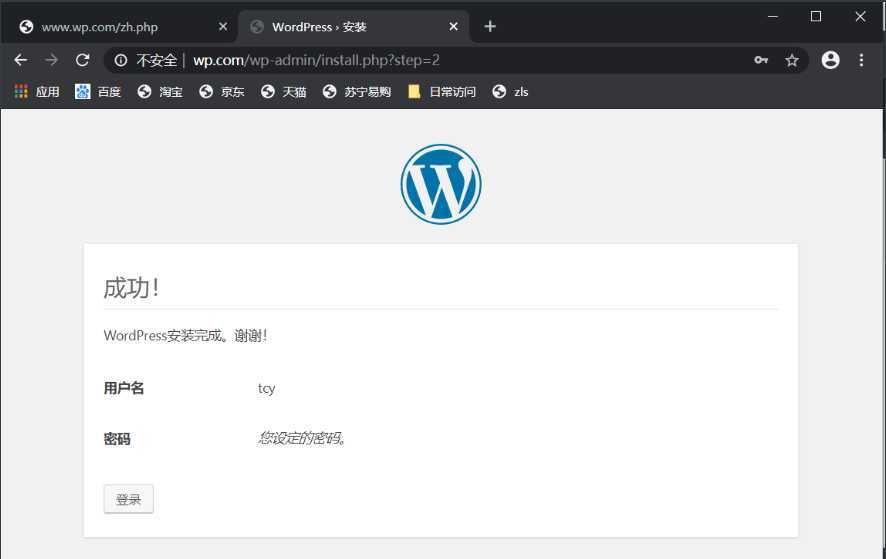Image resolution: width=886 pixels, height=559 pixels.
Task: Open saved password key icon
Action: point(761,60)
